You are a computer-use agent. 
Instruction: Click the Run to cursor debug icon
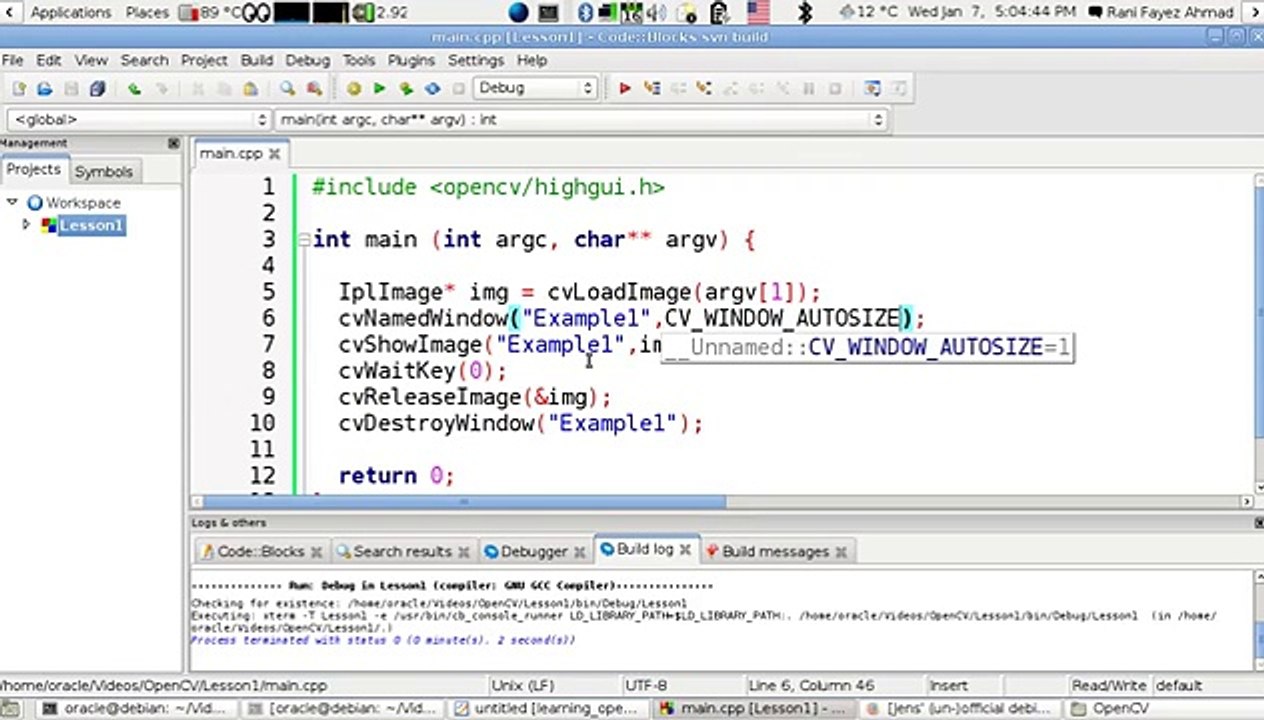point(652,89)
